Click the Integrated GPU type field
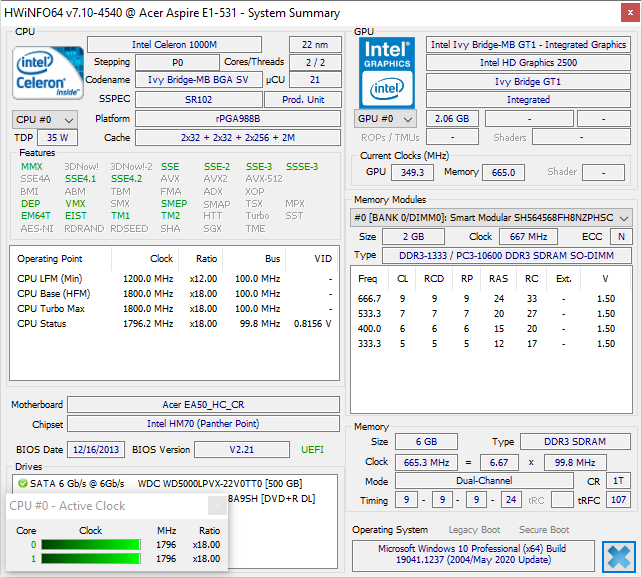Screen dimensions: 642x578 tap(528, 99)
